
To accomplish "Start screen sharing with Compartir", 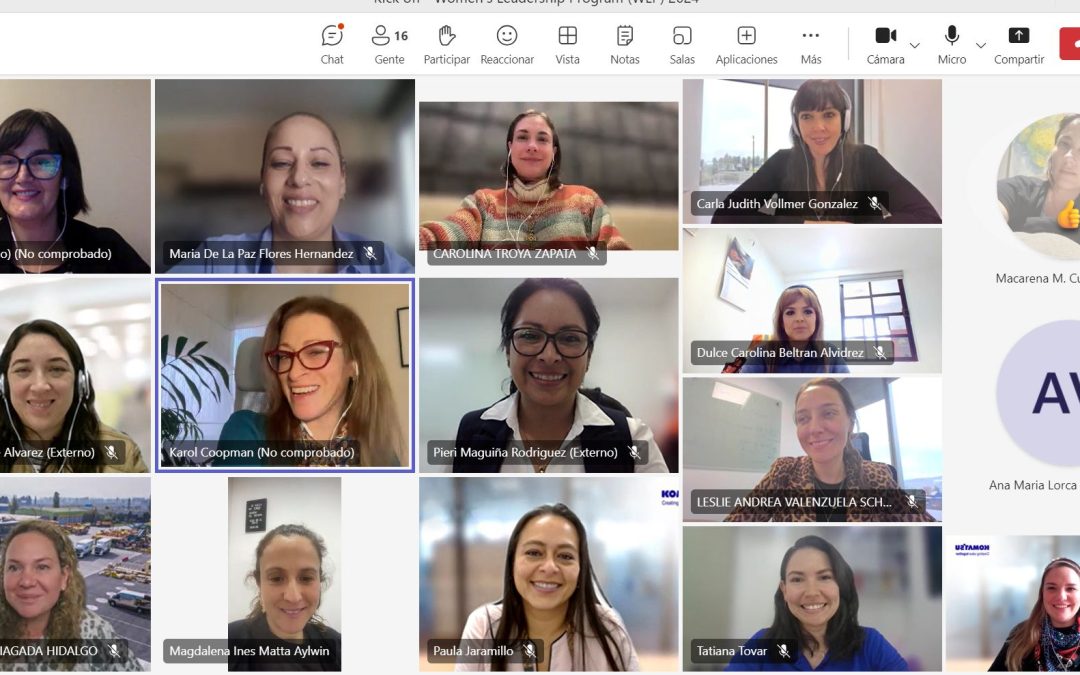I will coord(1019,45).
